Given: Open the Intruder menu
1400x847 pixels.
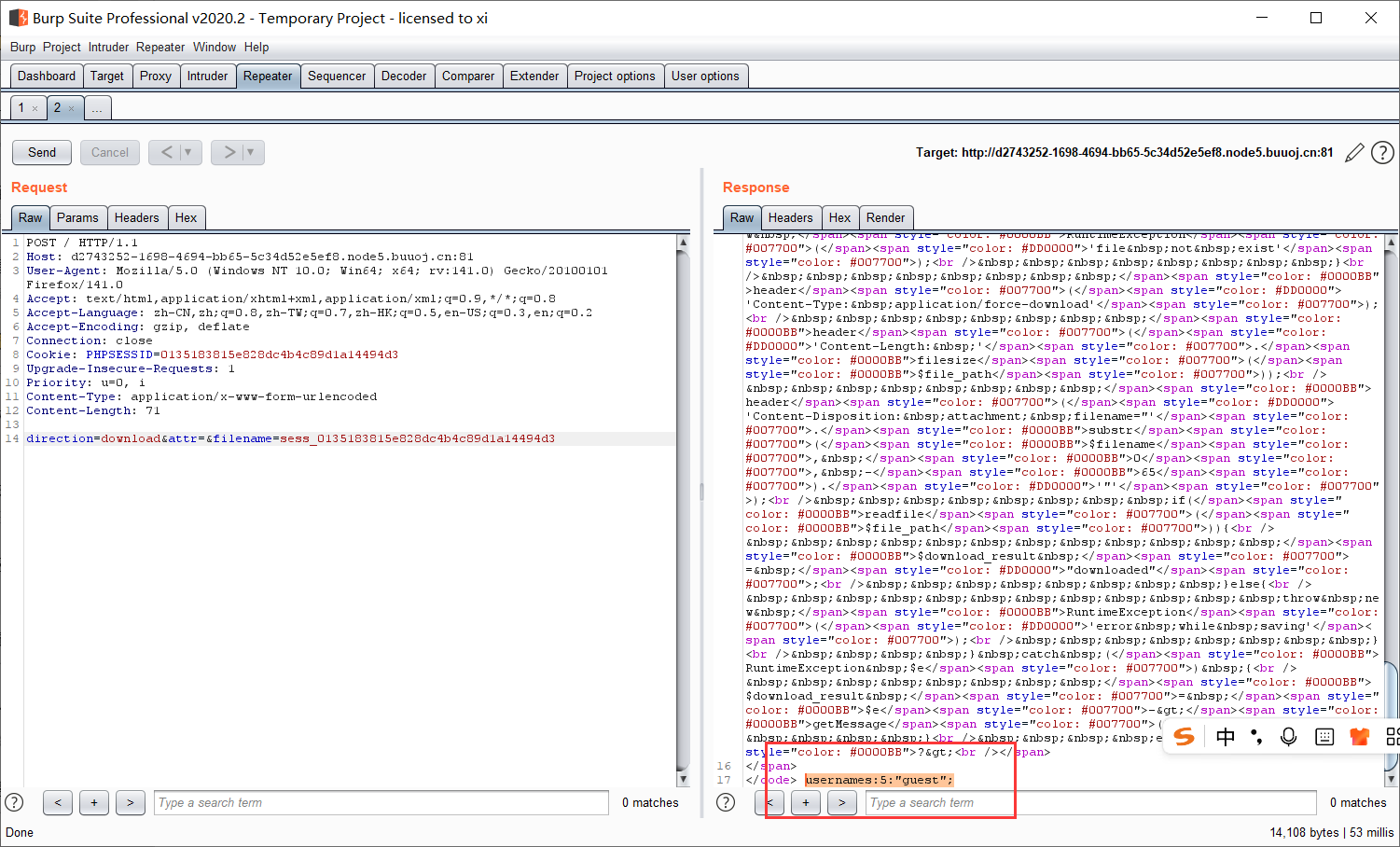Looking at the screenshot, I should click(x=108, y=47).
